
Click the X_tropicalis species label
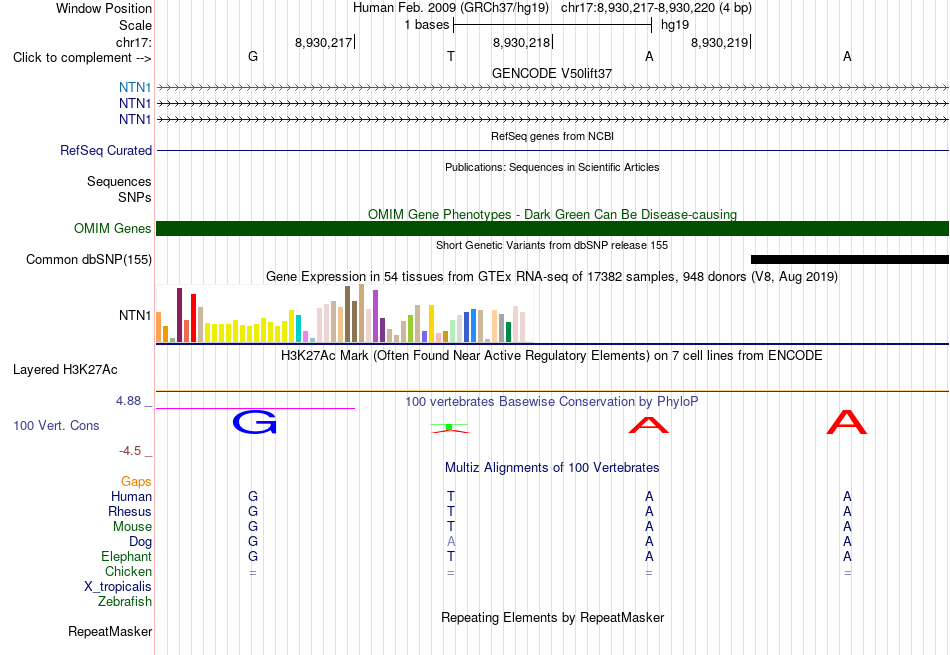point(118,587)
